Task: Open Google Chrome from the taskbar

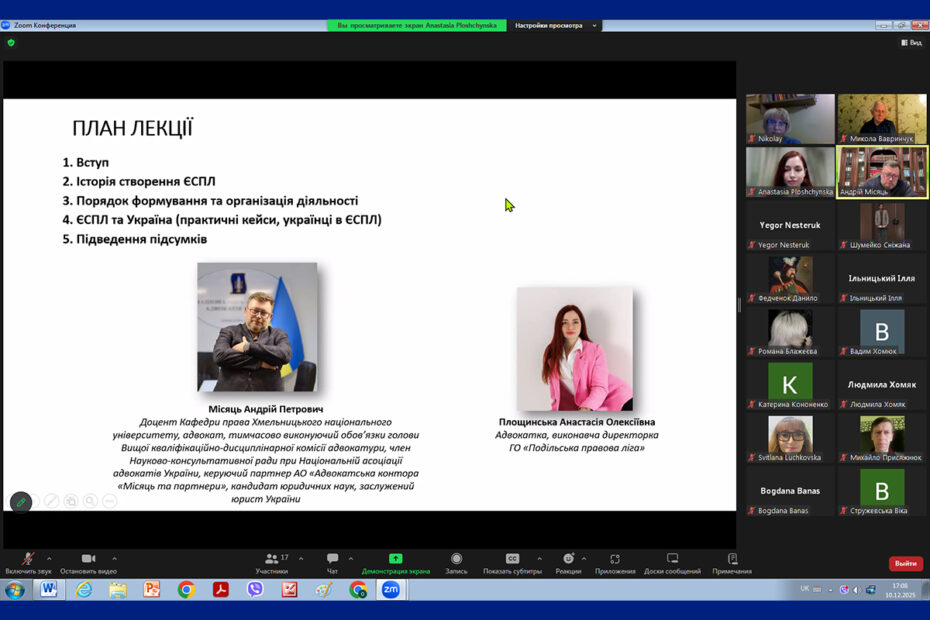Action: (x=186, y=590)
